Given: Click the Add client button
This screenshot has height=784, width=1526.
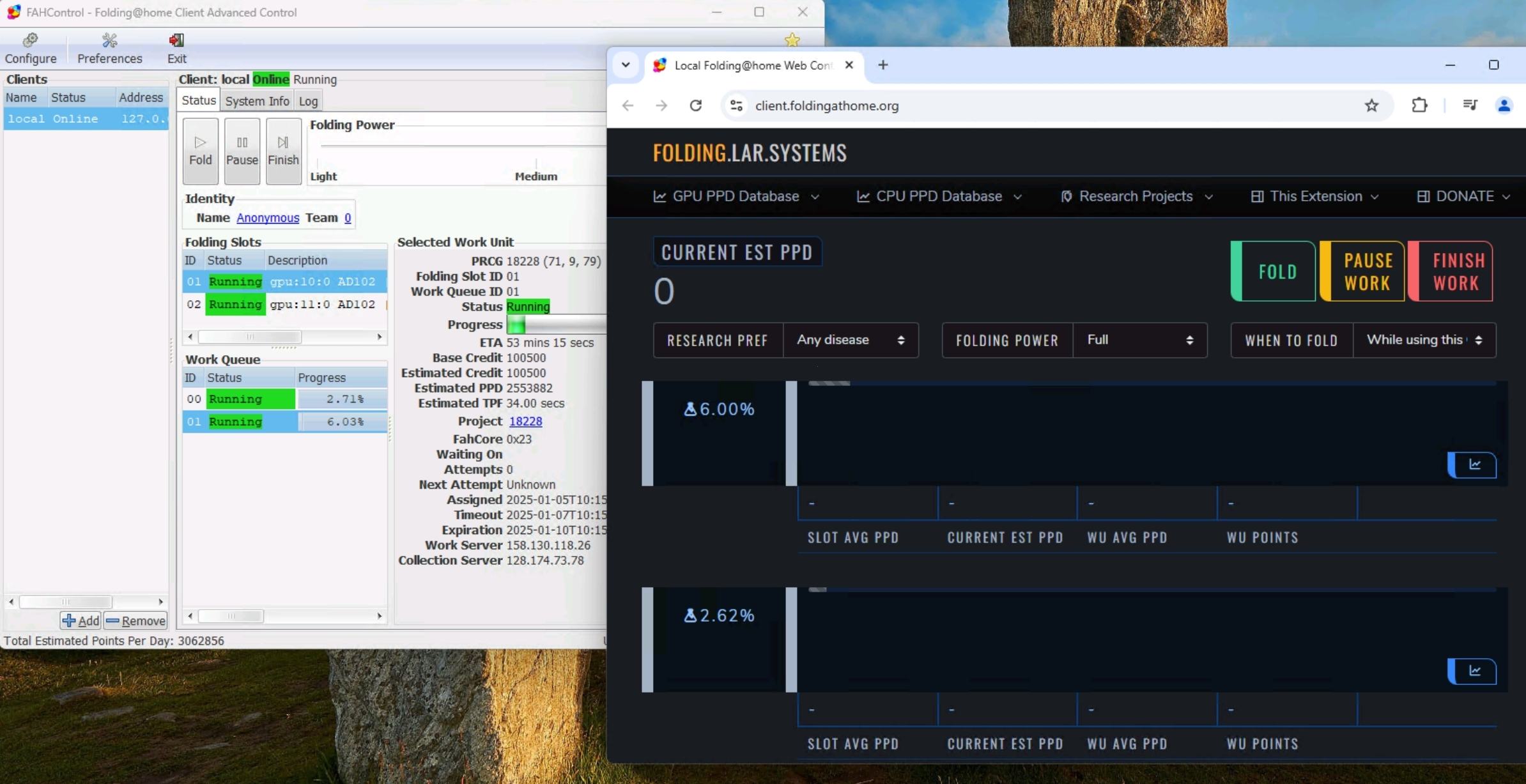Looking at the screenshot, I should point(81,620).
